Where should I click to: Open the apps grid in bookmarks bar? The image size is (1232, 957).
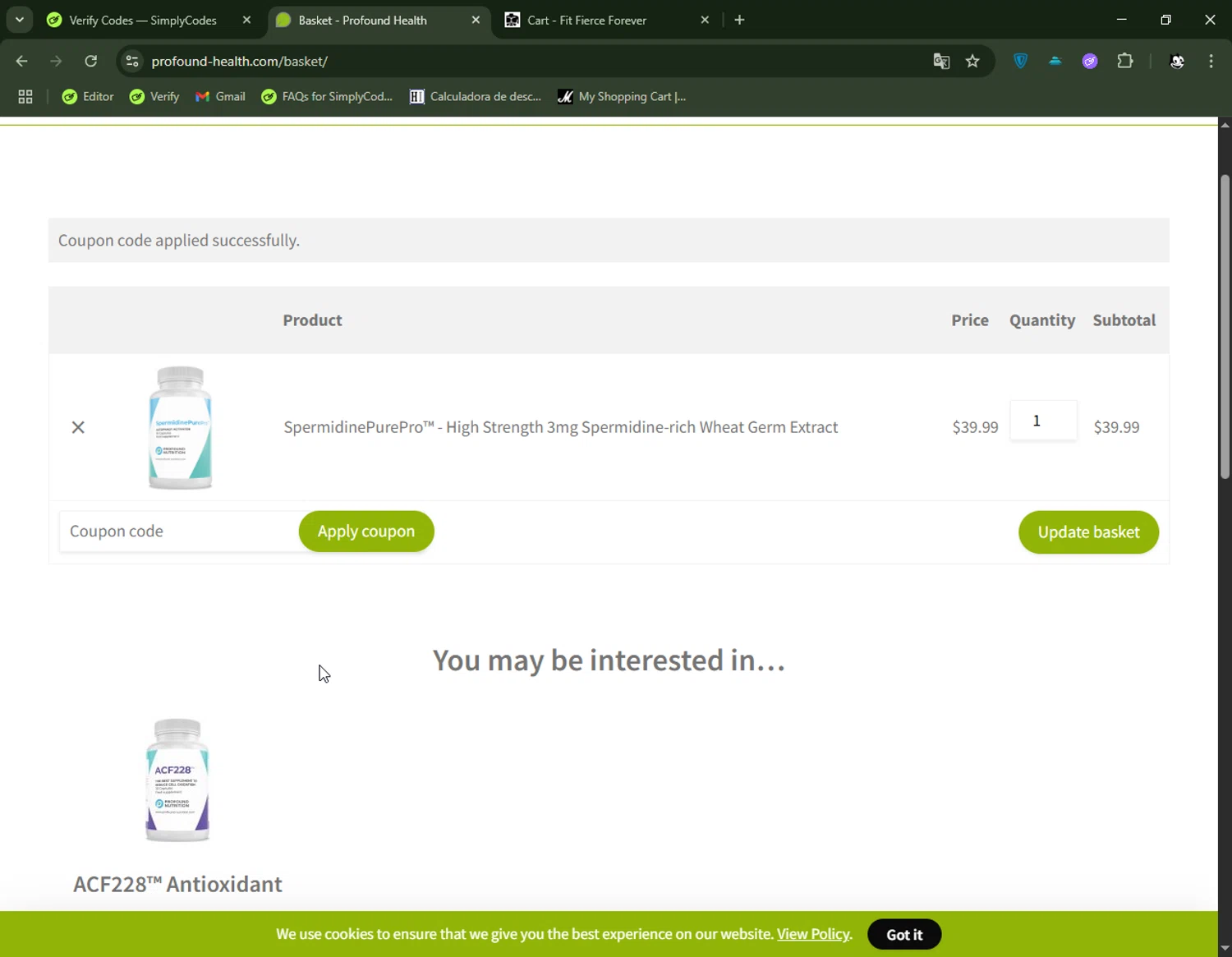[x=25, y=97]
